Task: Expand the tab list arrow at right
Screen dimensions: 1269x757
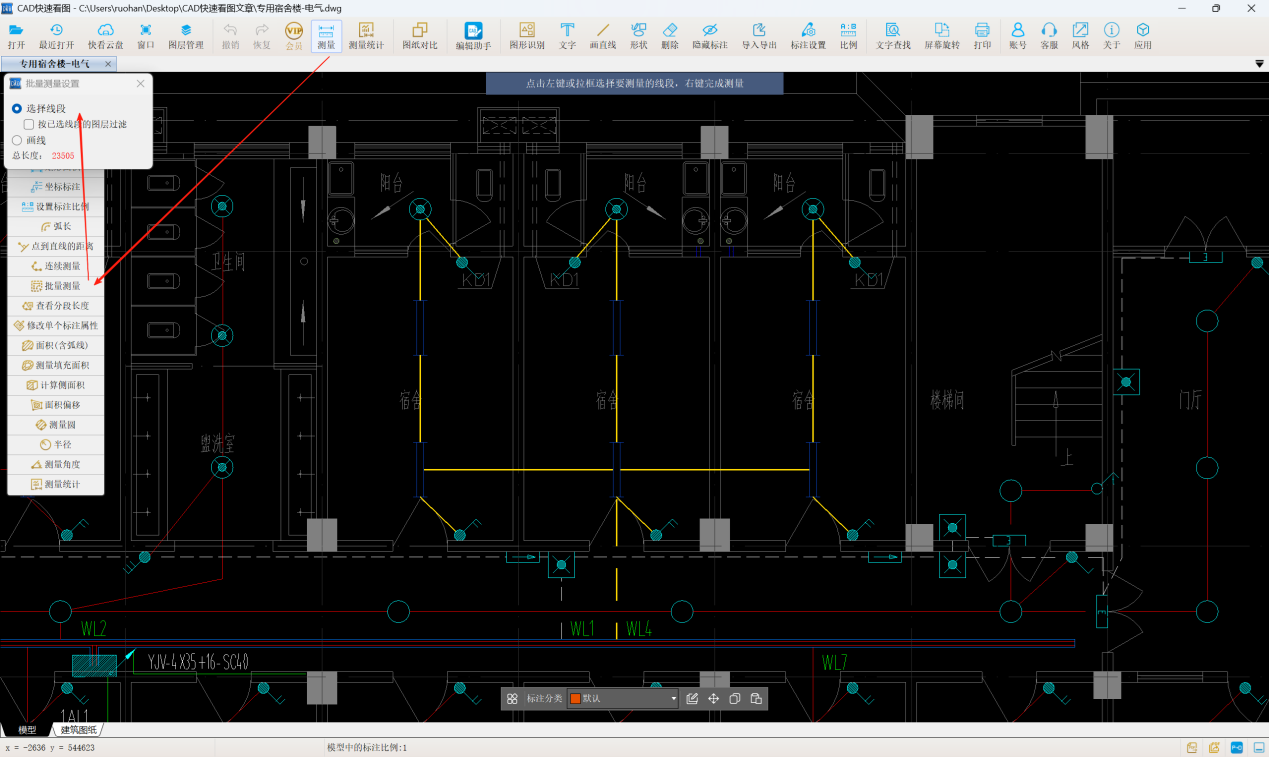Action: [1259, 64]
